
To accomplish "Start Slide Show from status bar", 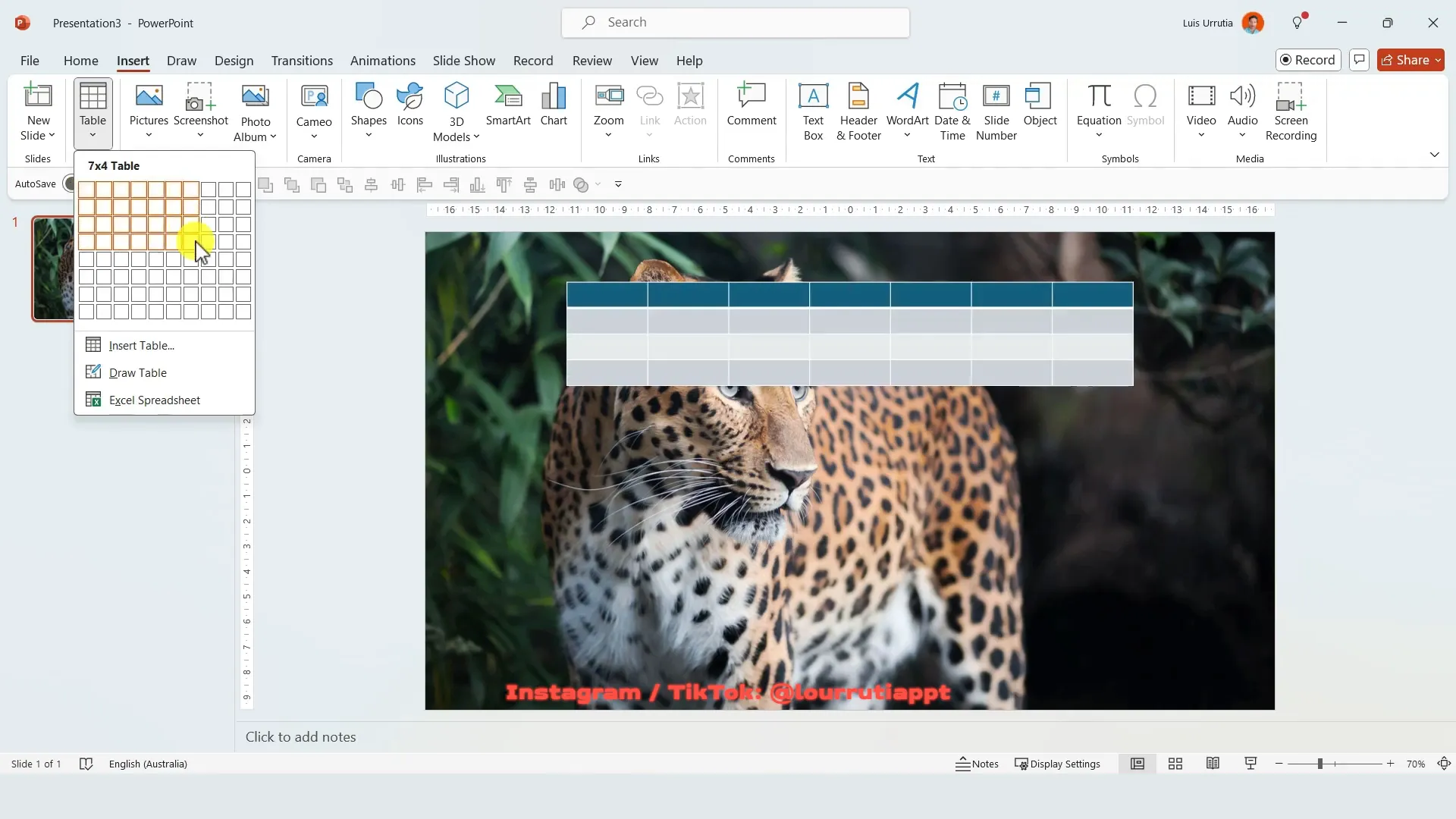I will [1250, 764].
